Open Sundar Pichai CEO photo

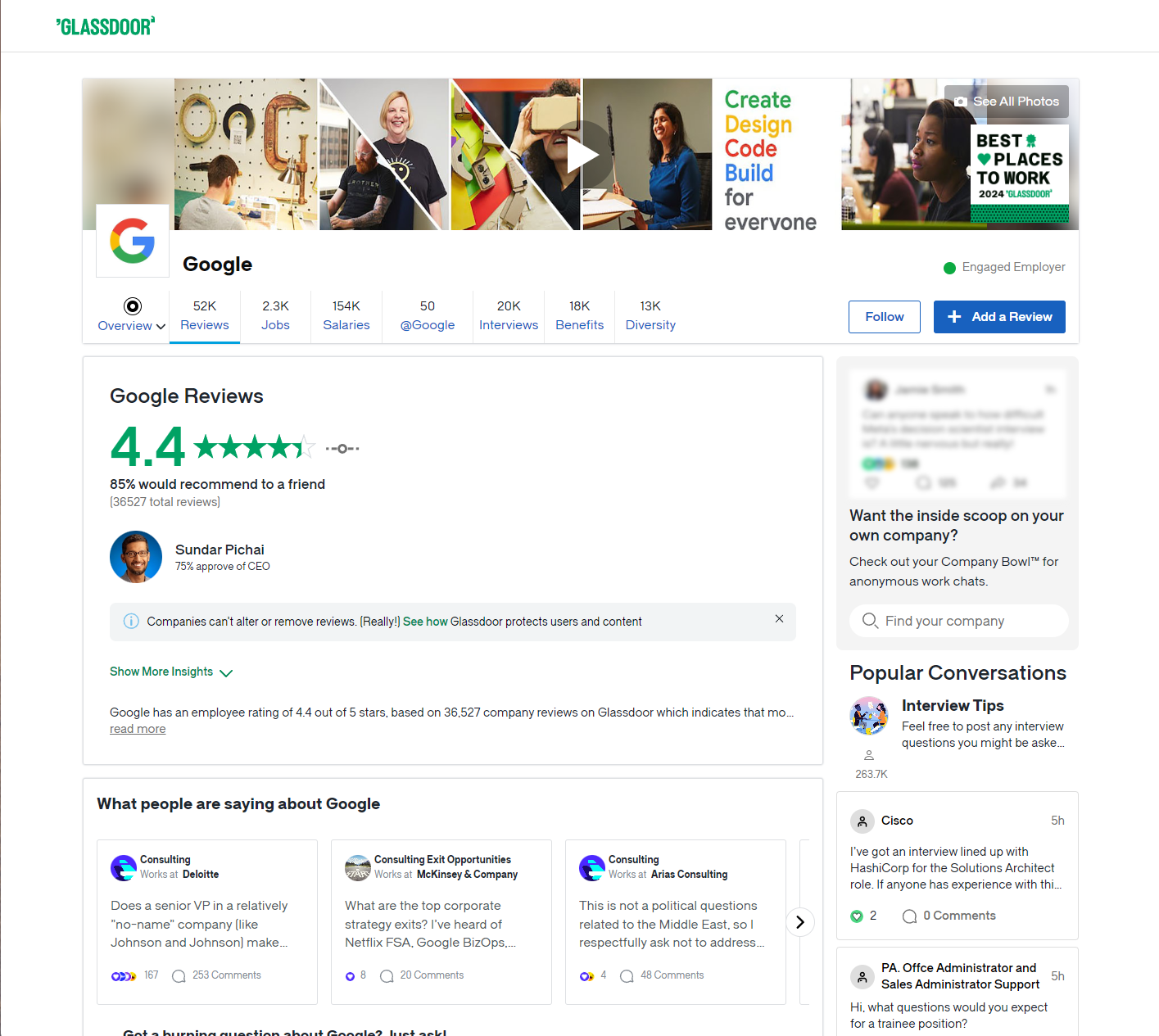[136, 557]
